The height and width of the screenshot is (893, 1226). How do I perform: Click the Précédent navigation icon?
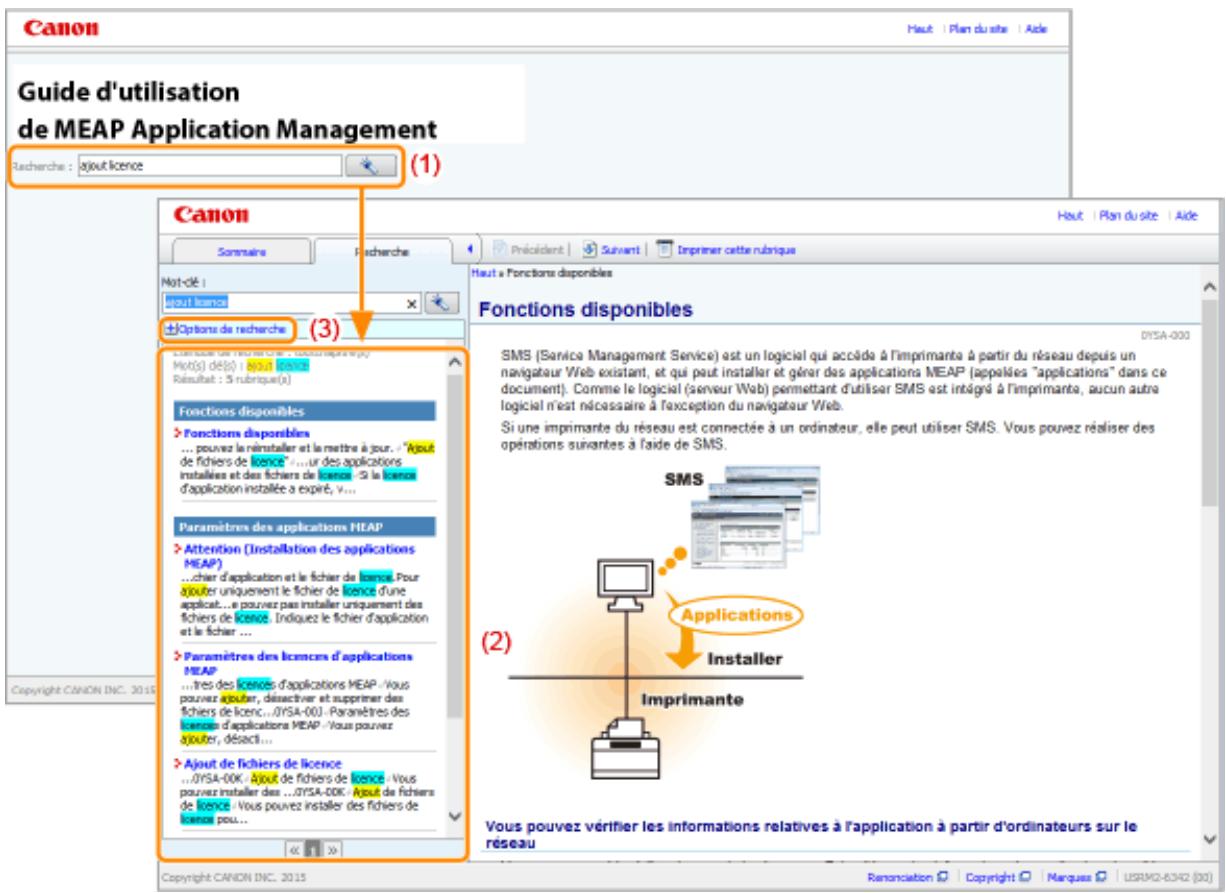coord(501,248)
